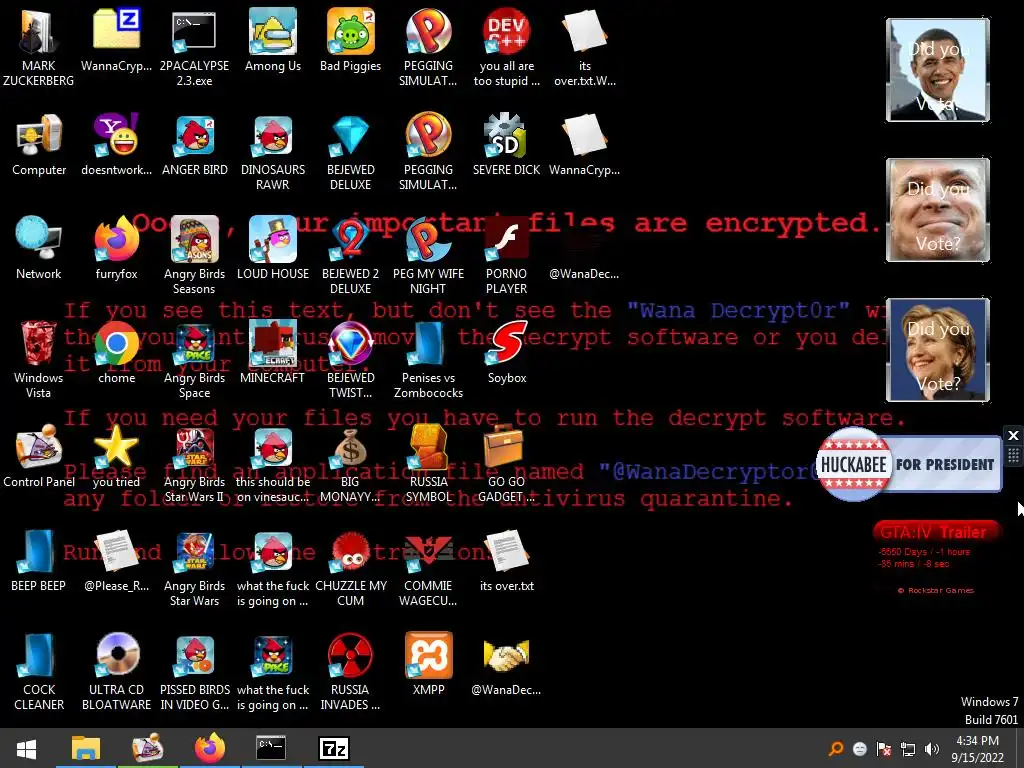Click McCain 'Did you Vote?' gadget

pyautogui.click(x=938, y=210)
